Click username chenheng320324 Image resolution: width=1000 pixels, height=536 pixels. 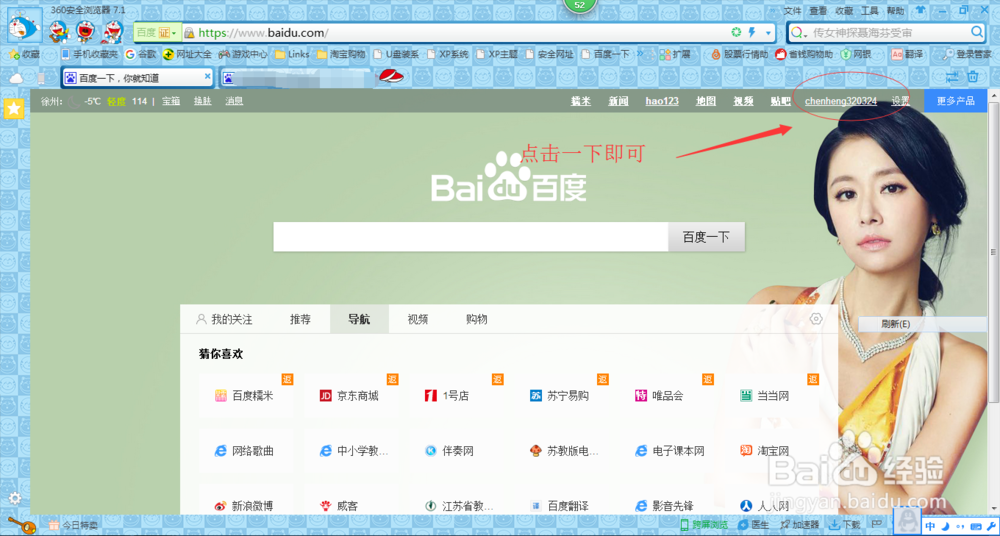pos(841,101)
